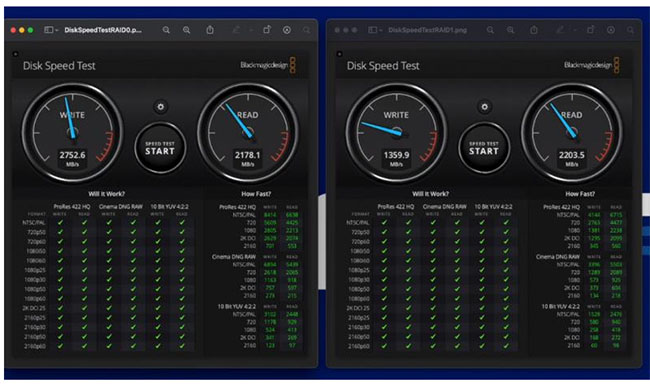Click the 1080p25 row label in RAID1 window
Image resolution: width=650 pixels, height=387 pixels.
pyautogui.click(x=359, y=270)
